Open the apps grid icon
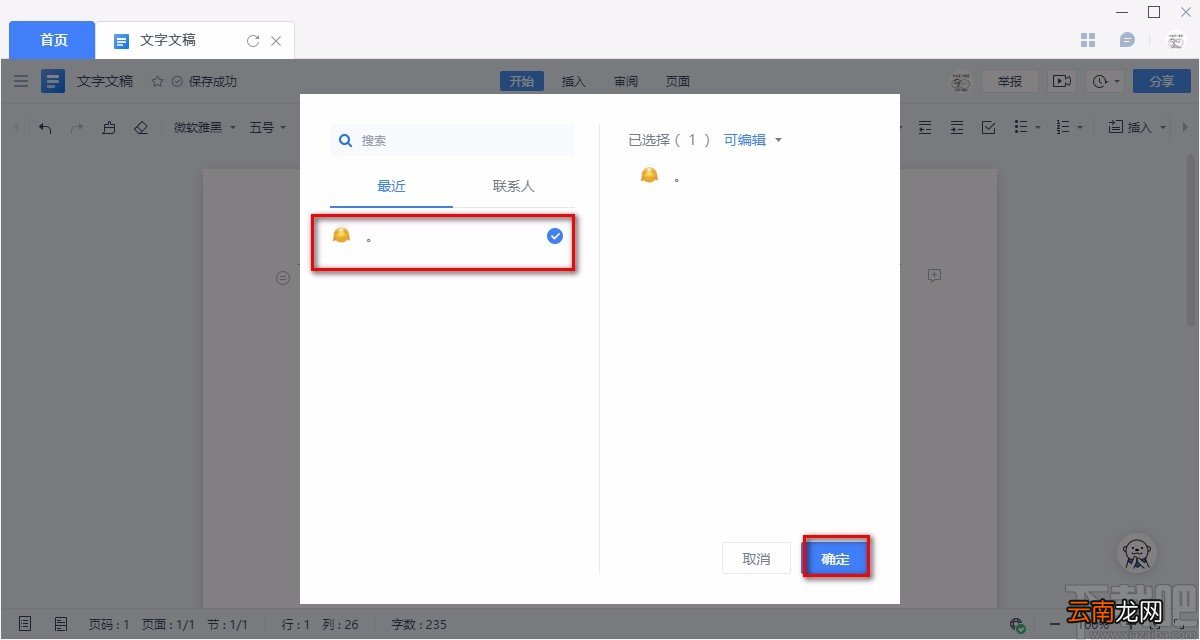 click(x=1089, y=40)
